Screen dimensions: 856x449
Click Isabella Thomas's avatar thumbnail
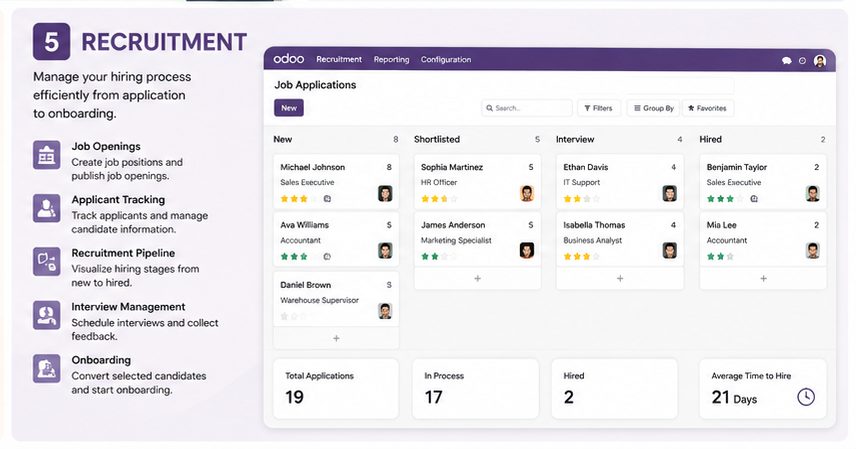tap(670, 251)
